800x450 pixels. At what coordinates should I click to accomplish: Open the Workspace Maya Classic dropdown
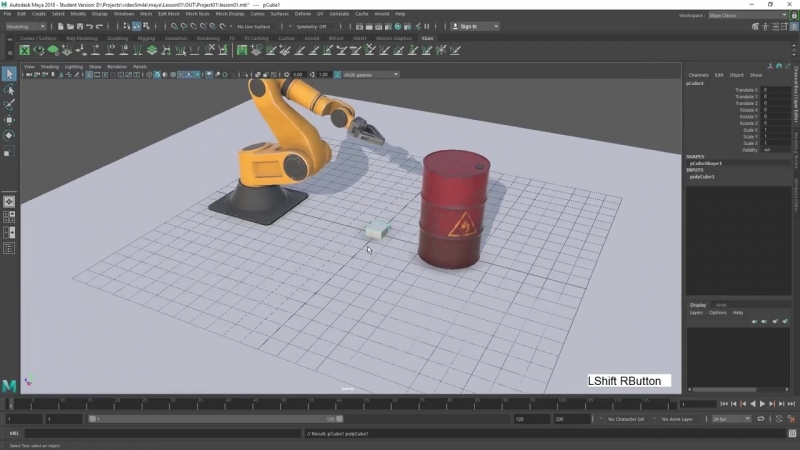(747, 15)
